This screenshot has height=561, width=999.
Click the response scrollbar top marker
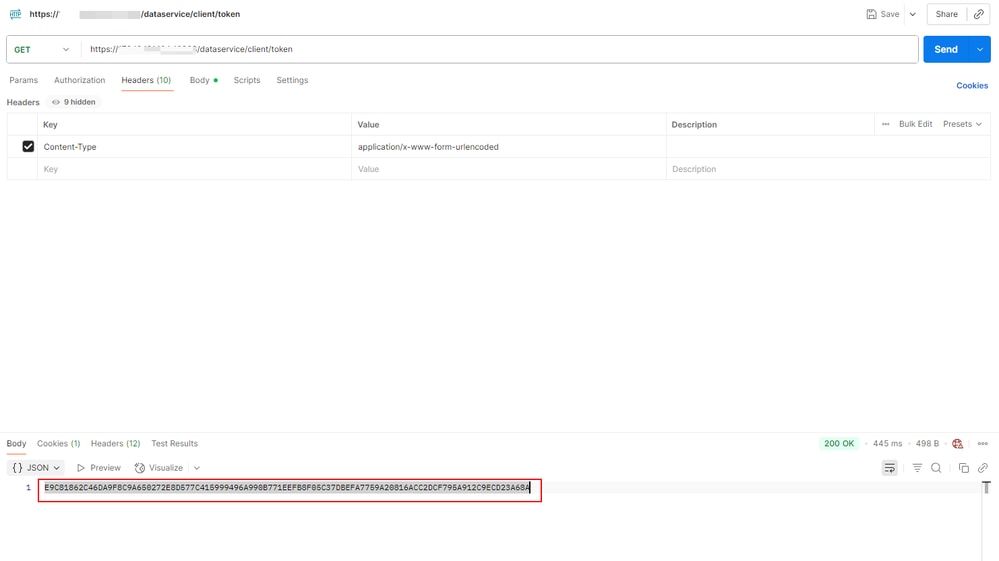click(x=986, y=488)
